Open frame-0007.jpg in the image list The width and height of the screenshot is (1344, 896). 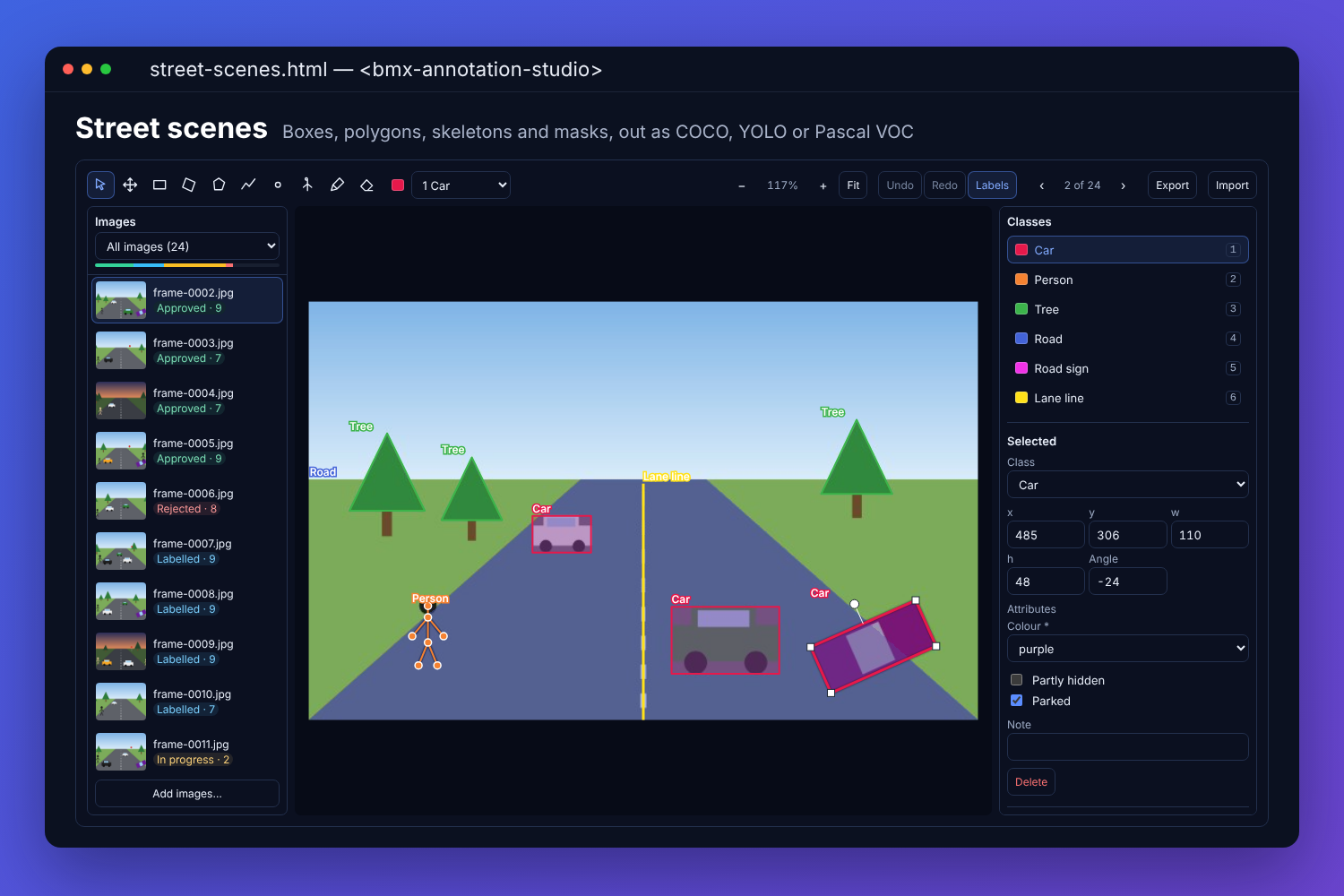point(187,551)
